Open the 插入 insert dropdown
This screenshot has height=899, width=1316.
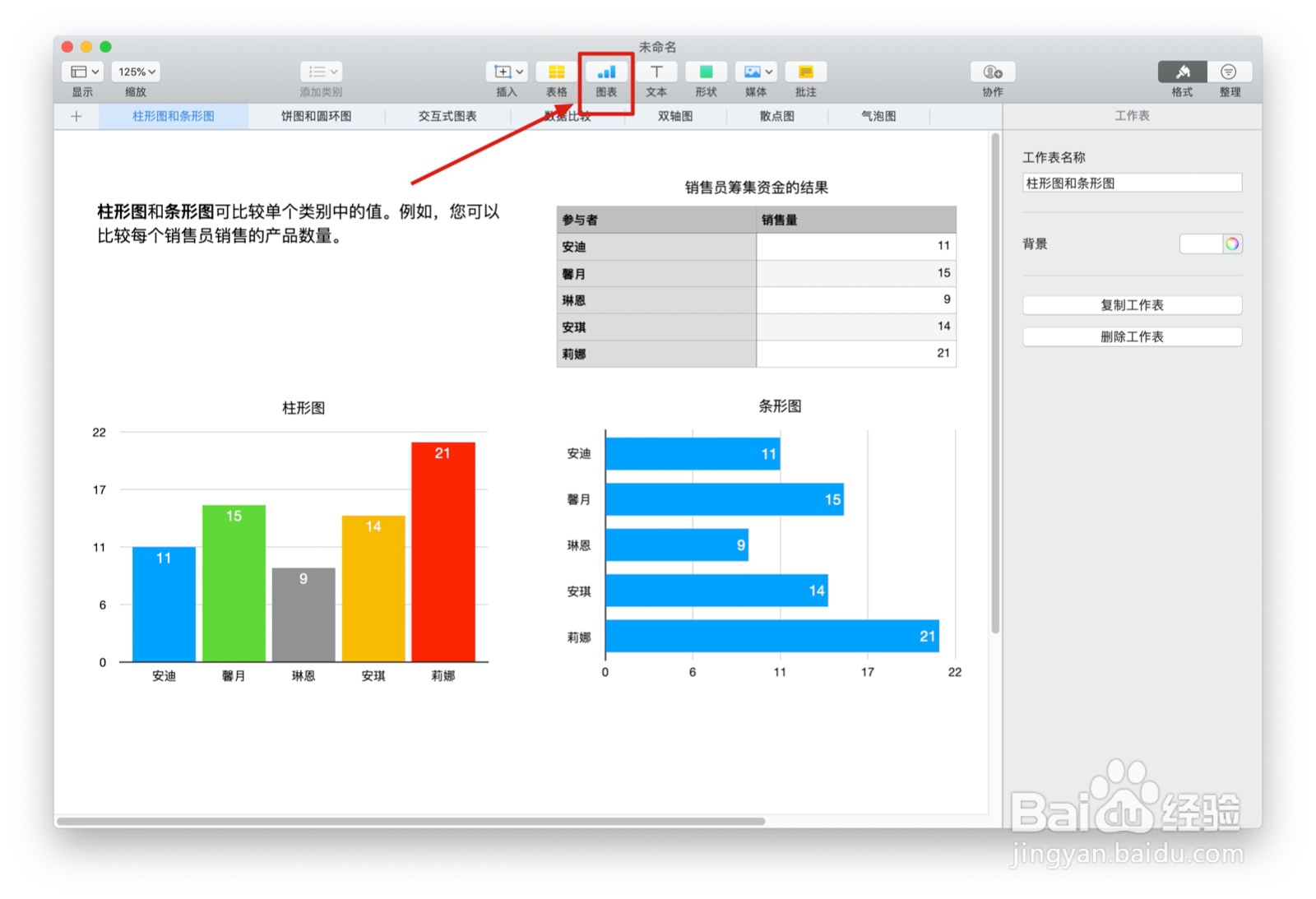(x=506, y=72)
